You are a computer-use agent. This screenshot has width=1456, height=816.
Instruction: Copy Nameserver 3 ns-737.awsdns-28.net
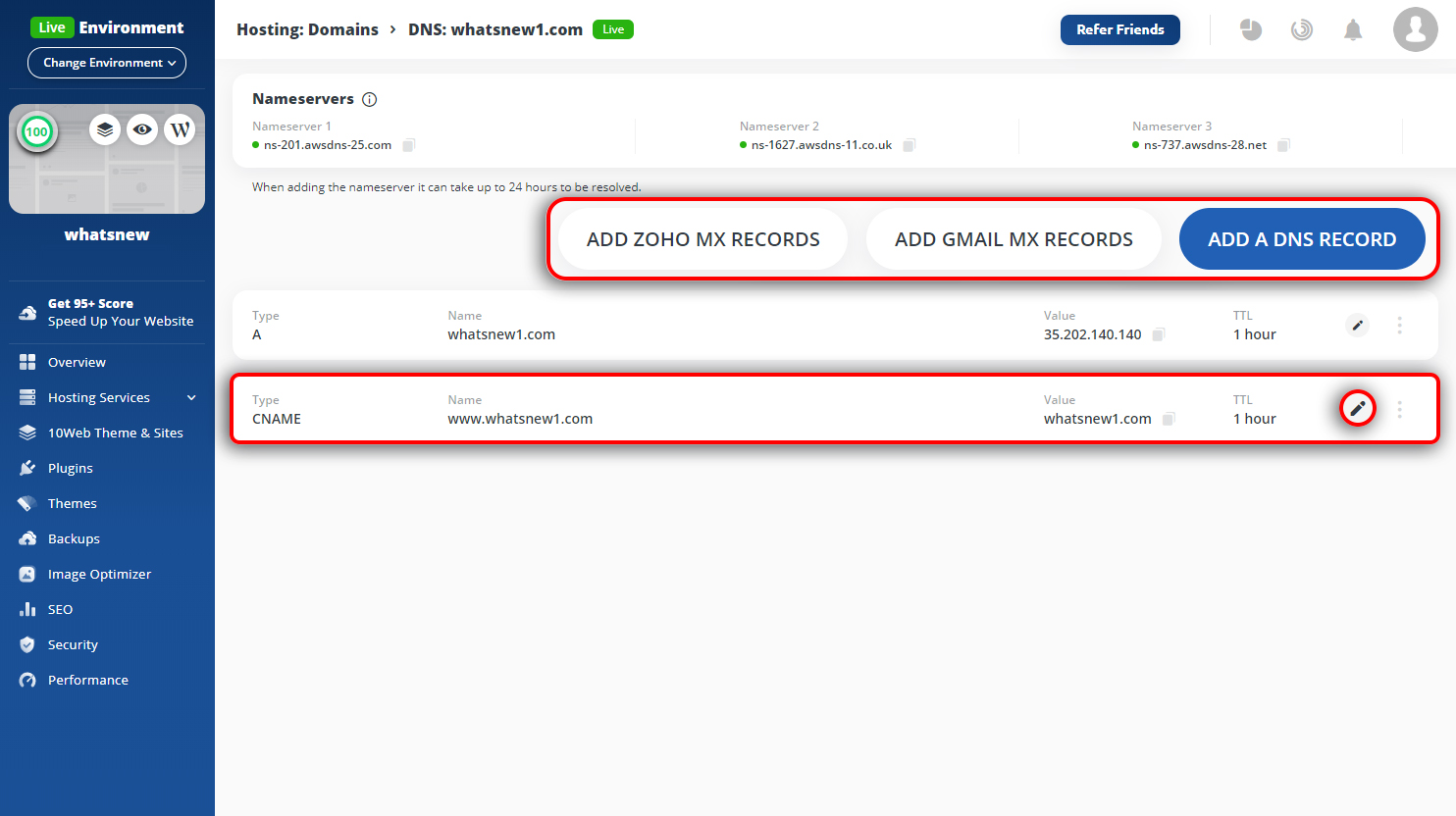click(1283, 145)
